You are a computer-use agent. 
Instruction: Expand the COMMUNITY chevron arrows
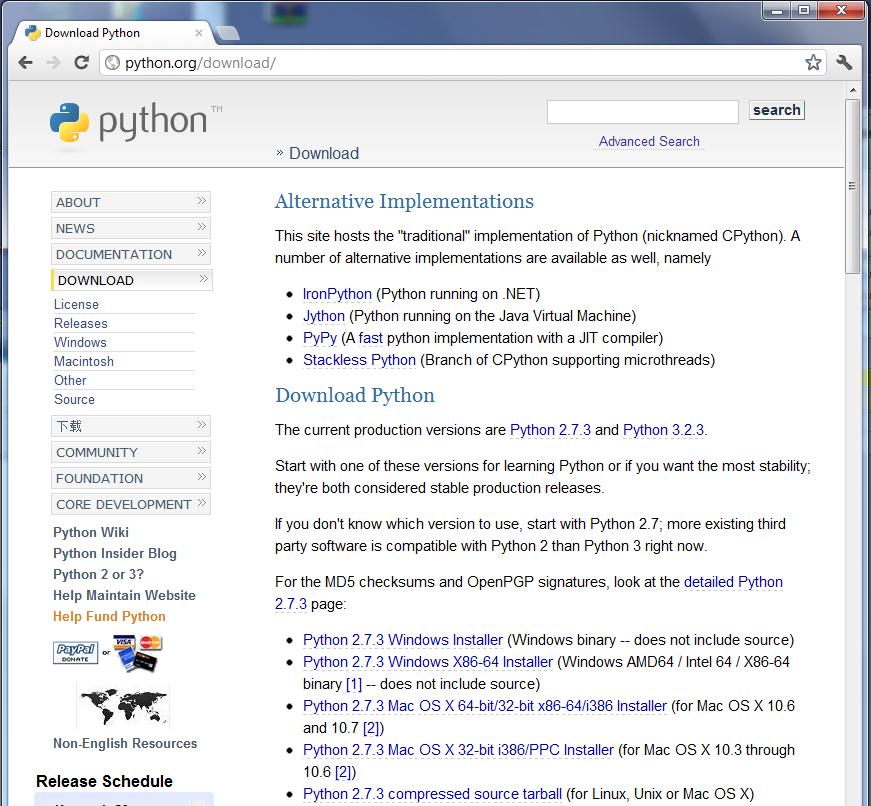(x=202, y=450)
